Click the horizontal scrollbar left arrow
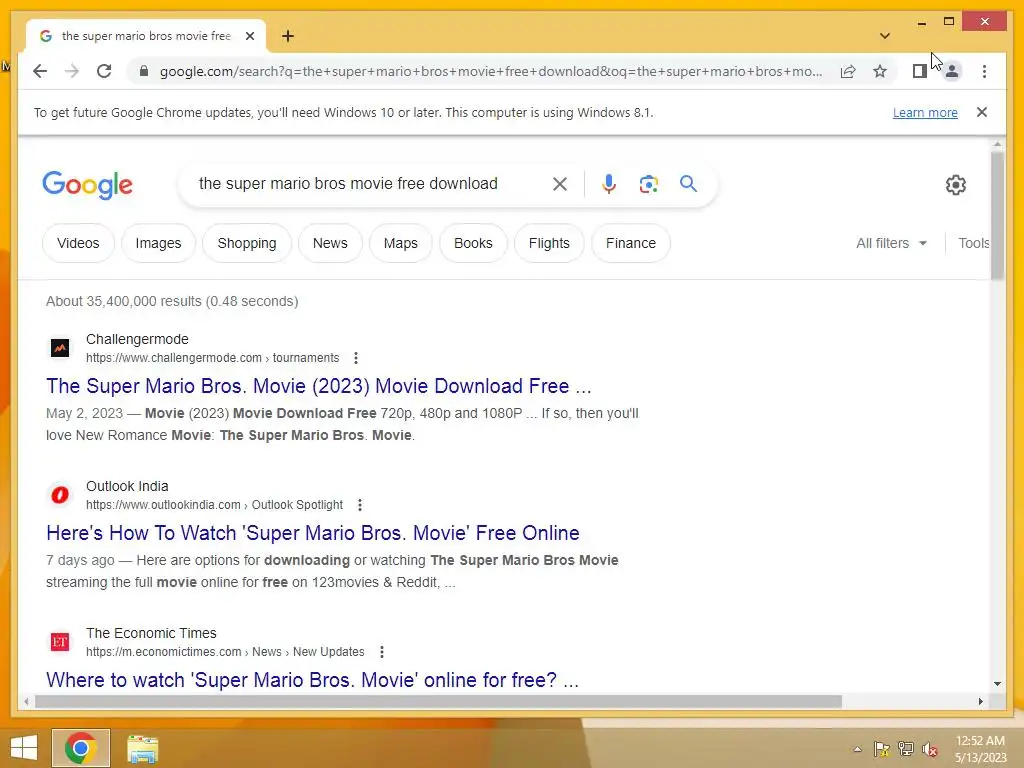The width and height of the screenshot is (1024, 768). pyautogui.click(x=26, y=701)
